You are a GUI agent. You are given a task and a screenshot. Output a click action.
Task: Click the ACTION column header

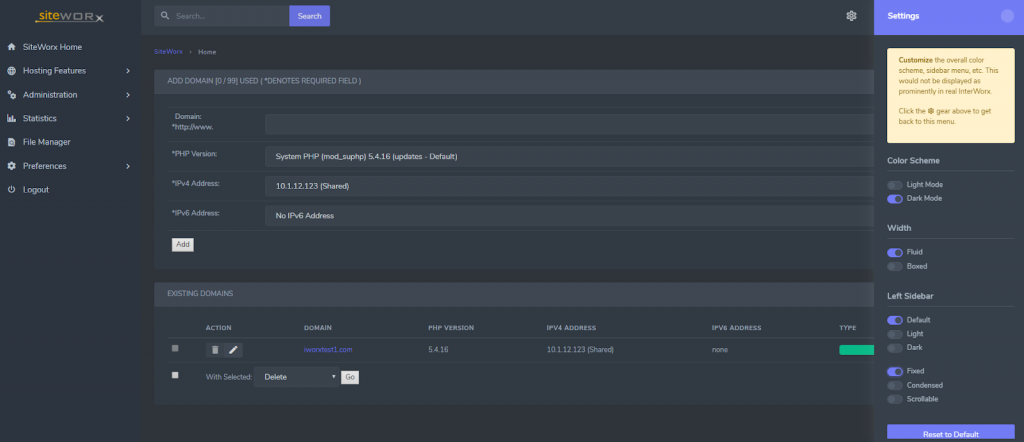point(219,328)
